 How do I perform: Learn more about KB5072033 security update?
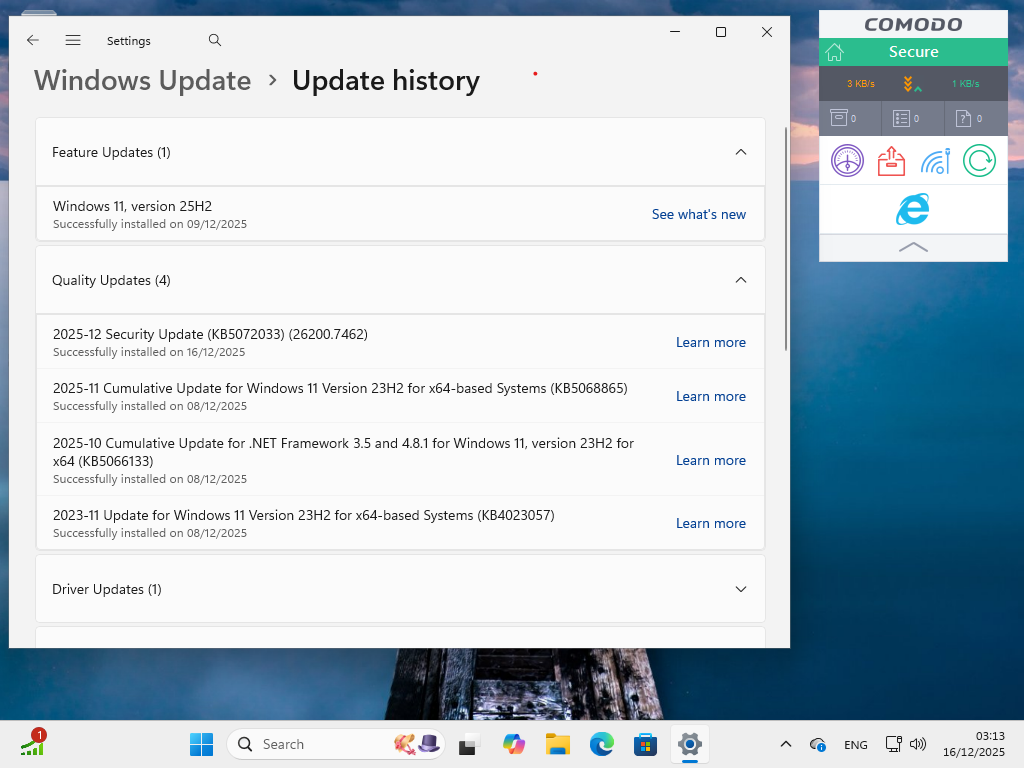(711, 342)
